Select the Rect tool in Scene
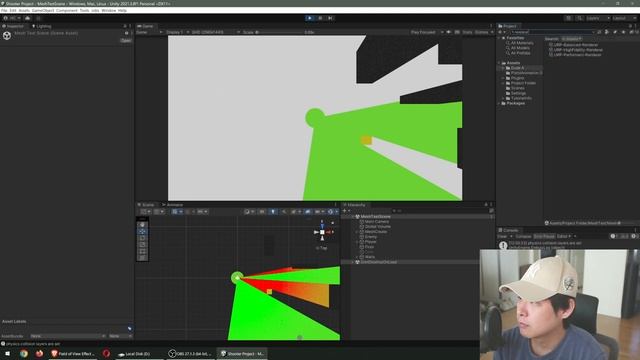 click(x=142, y=251)
